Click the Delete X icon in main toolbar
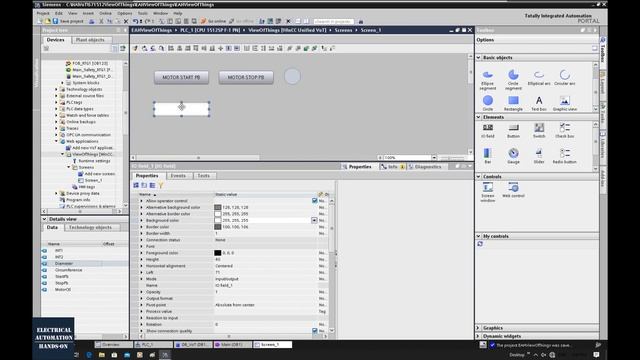 click(x=126, y=21)
